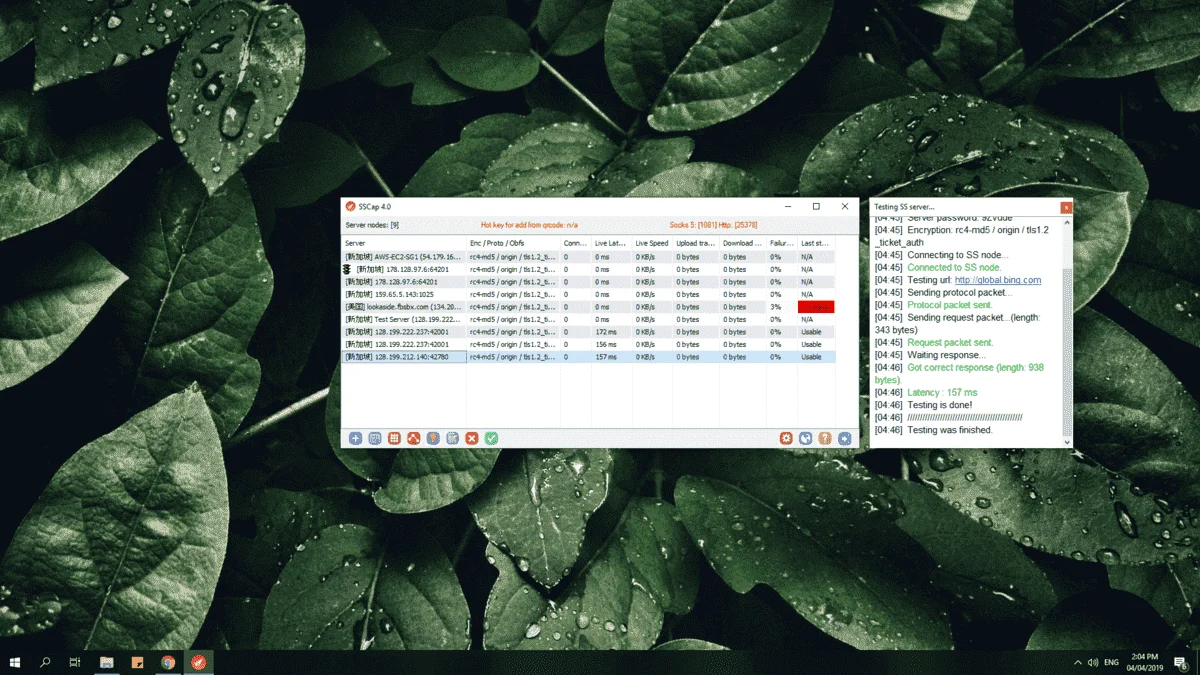
Task: Click the green checkmark icon in toolbar
Action: pos(491,438)
